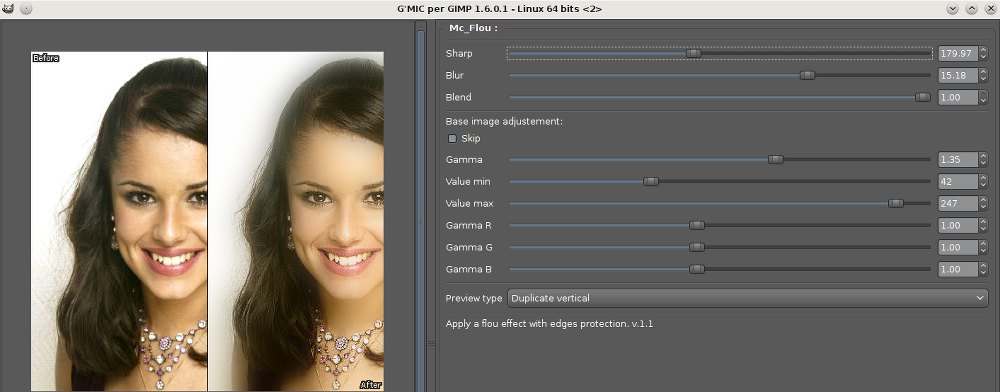Click the 'Before' tag on the preview
The image size is (1000, 392).
coord(45,58)
